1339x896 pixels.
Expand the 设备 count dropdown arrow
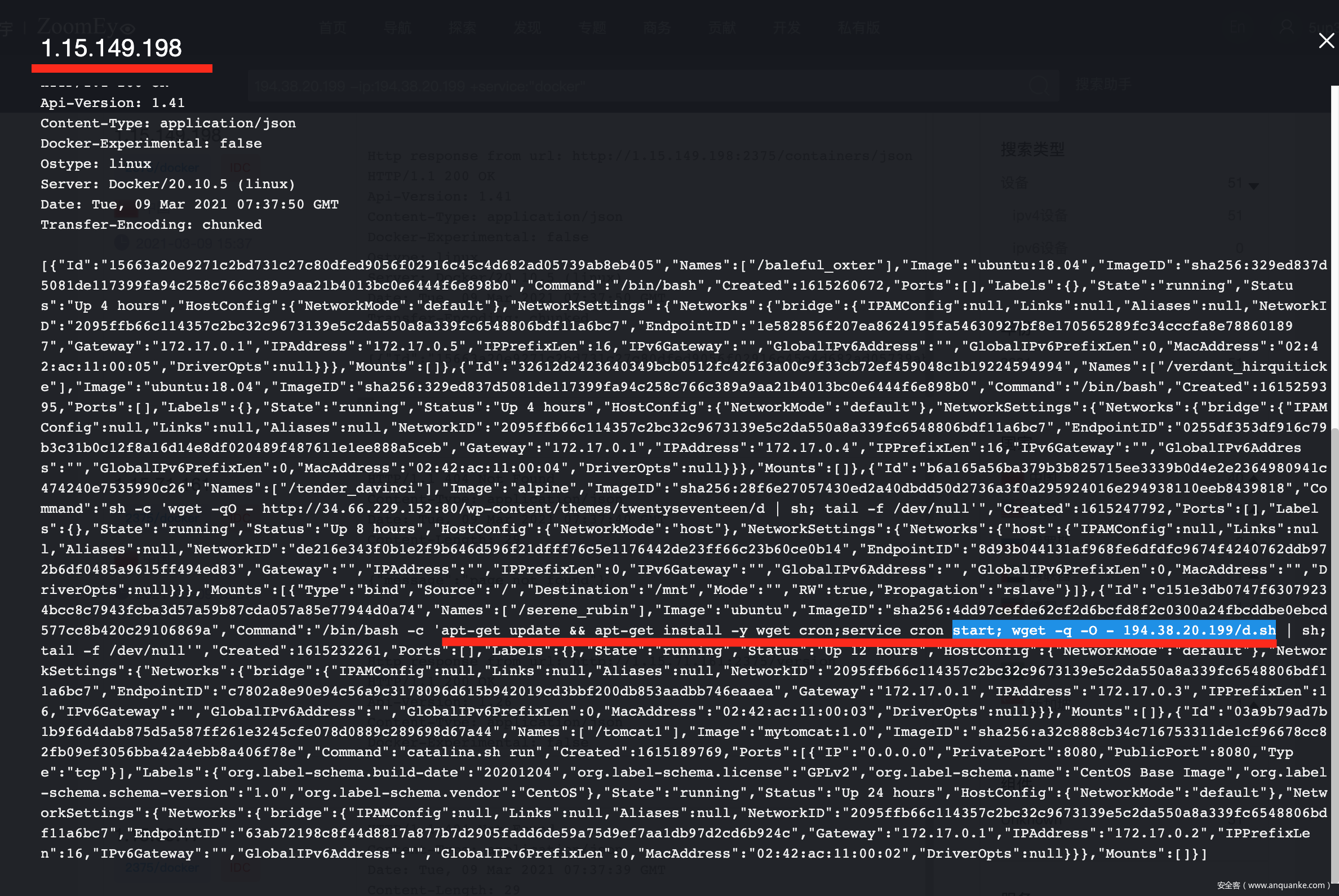(1253, 186)
